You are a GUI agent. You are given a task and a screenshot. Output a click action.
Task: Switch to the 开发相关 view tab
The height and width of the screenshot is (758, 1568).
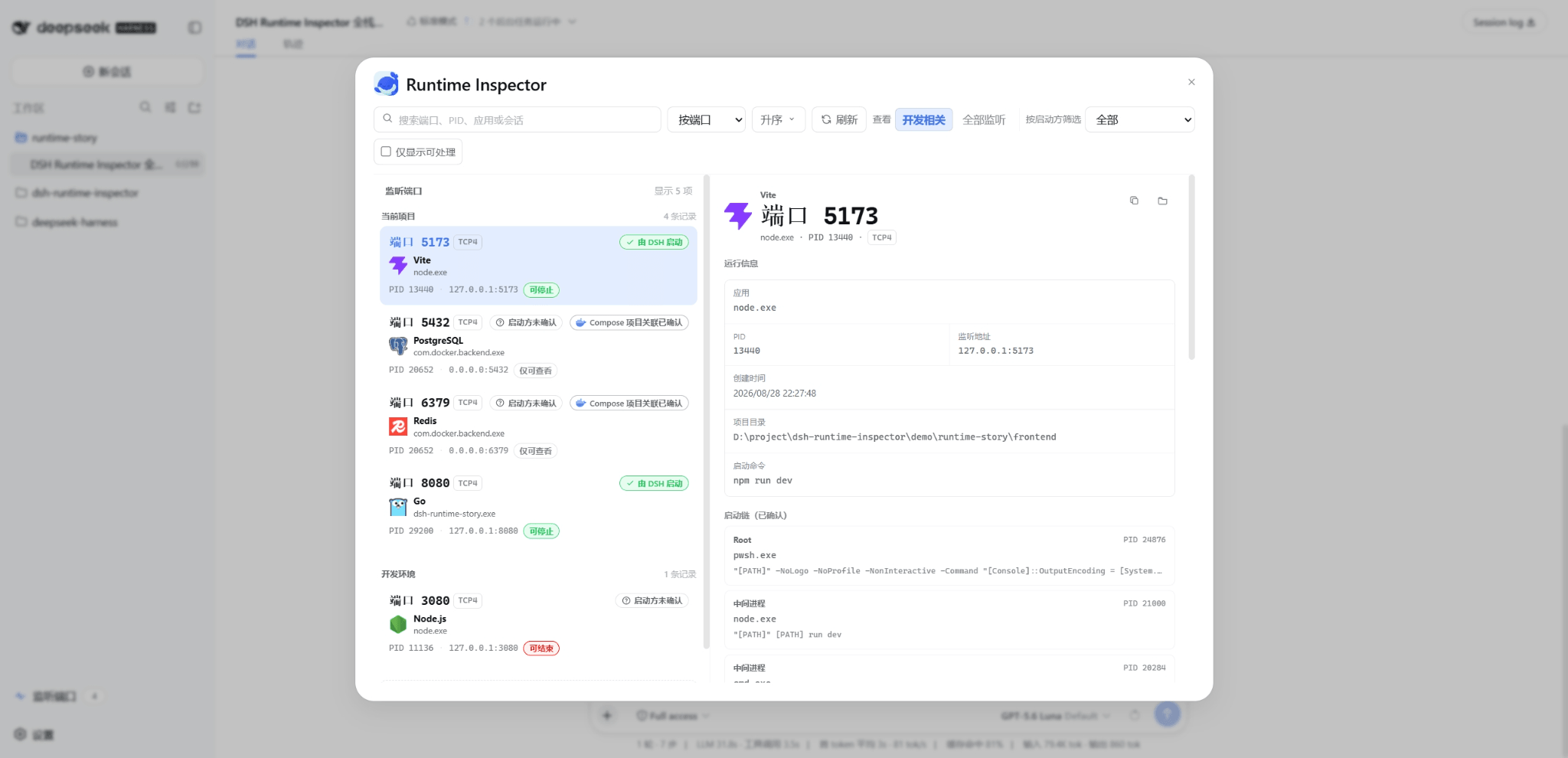pyautogui.click(x=923, y=119)
